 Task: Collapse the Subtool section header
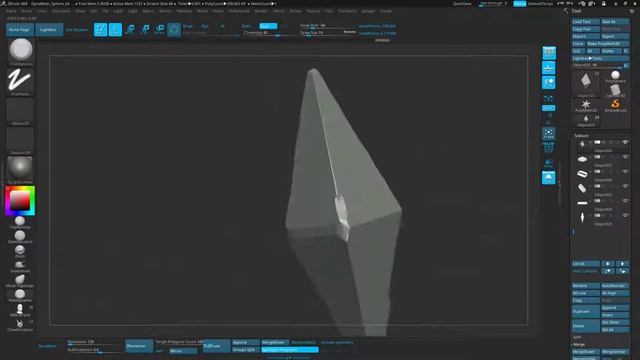(581, 136)
